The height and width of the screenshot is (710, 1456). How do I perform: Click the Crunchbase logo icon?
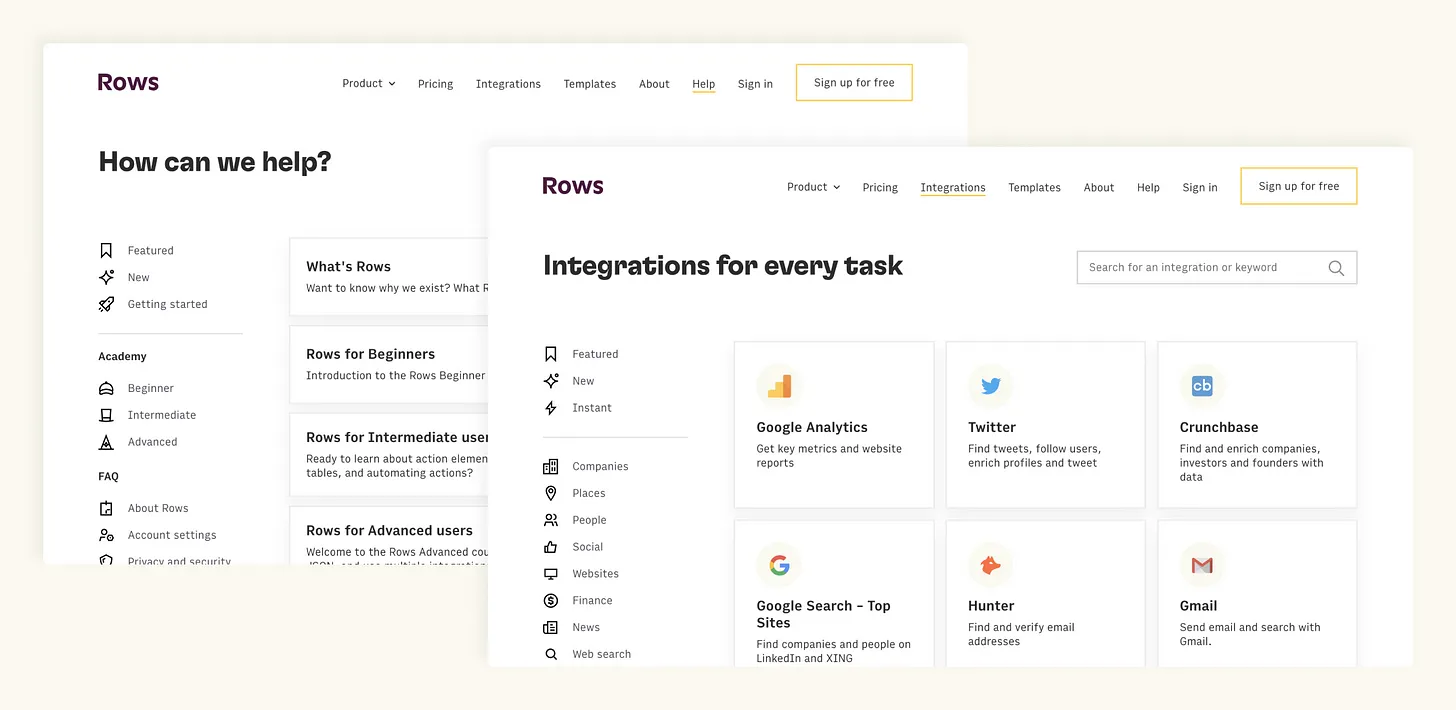(1202, 386)
